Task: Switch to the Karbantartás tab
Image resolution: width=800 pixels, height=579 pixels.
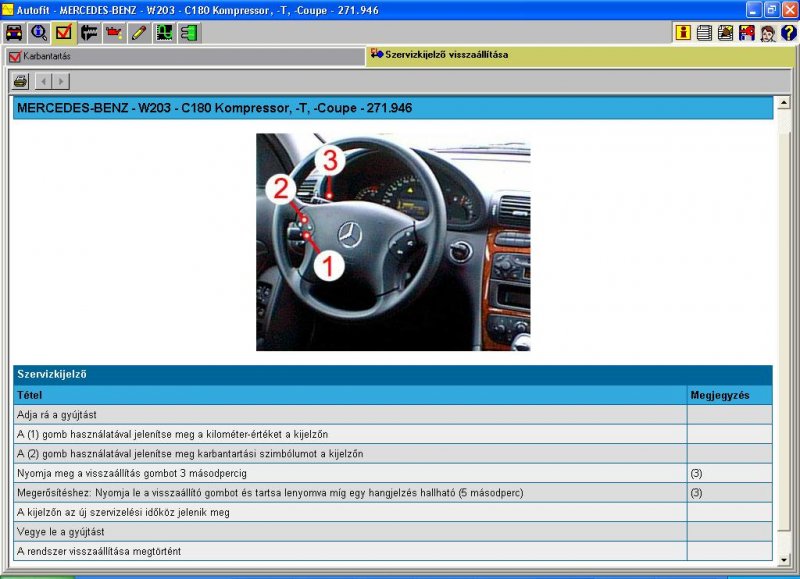Action: pyautogui.click(x=185, y=56)
